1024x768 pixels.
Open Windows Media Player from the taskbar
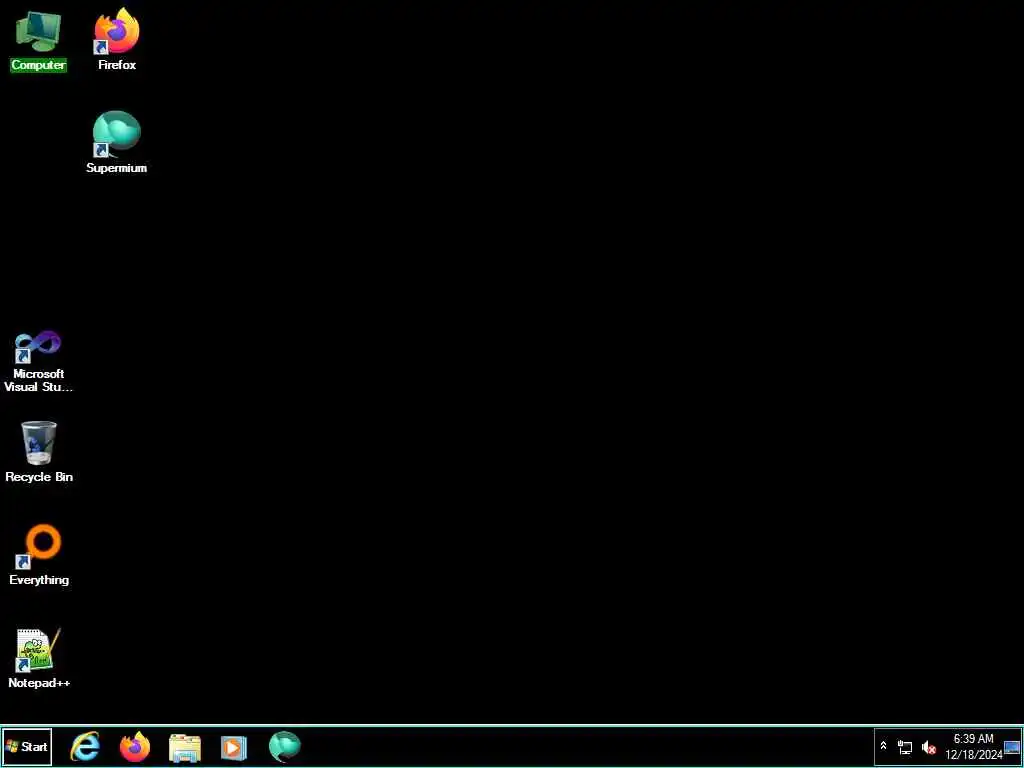pyautogui.click(x=234, y=747)
